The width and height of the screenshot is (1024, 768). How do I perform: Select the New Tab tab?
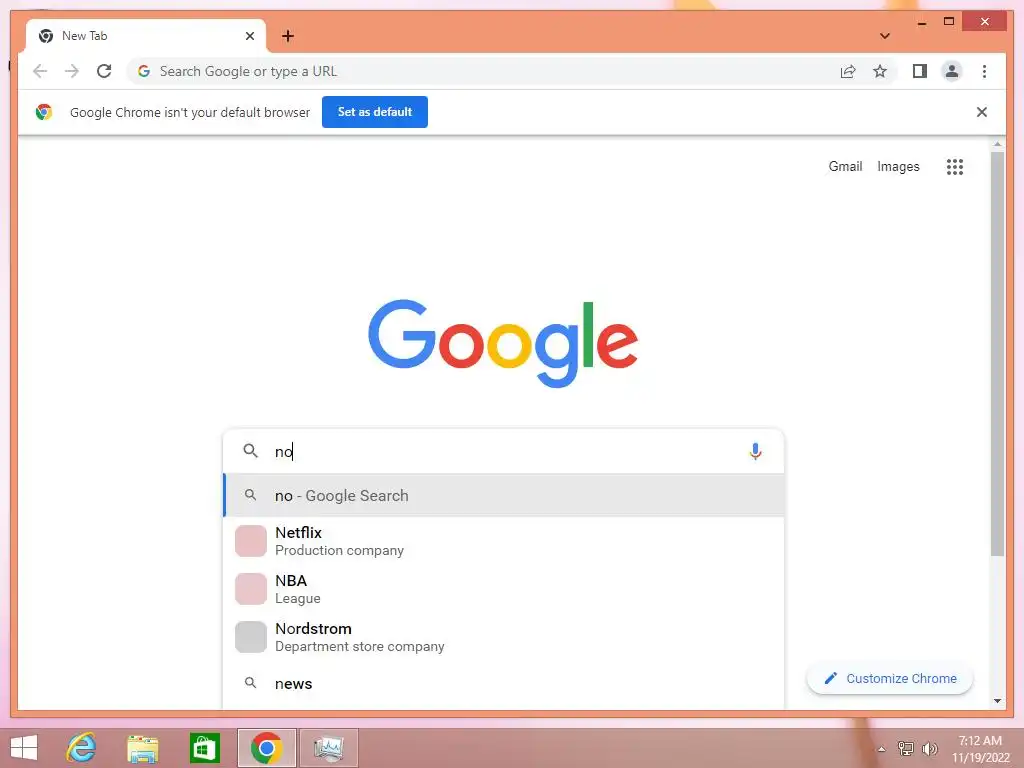(x=146, y=36)
